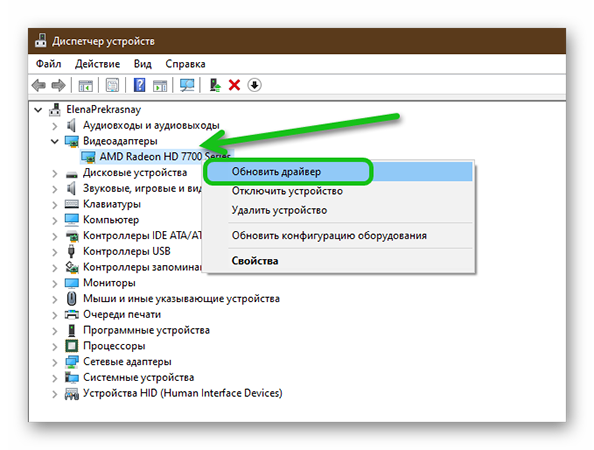Screen dimensions: 594x450
Task: Click the Back arrow toolbar icon
Action: coord(39,85)
